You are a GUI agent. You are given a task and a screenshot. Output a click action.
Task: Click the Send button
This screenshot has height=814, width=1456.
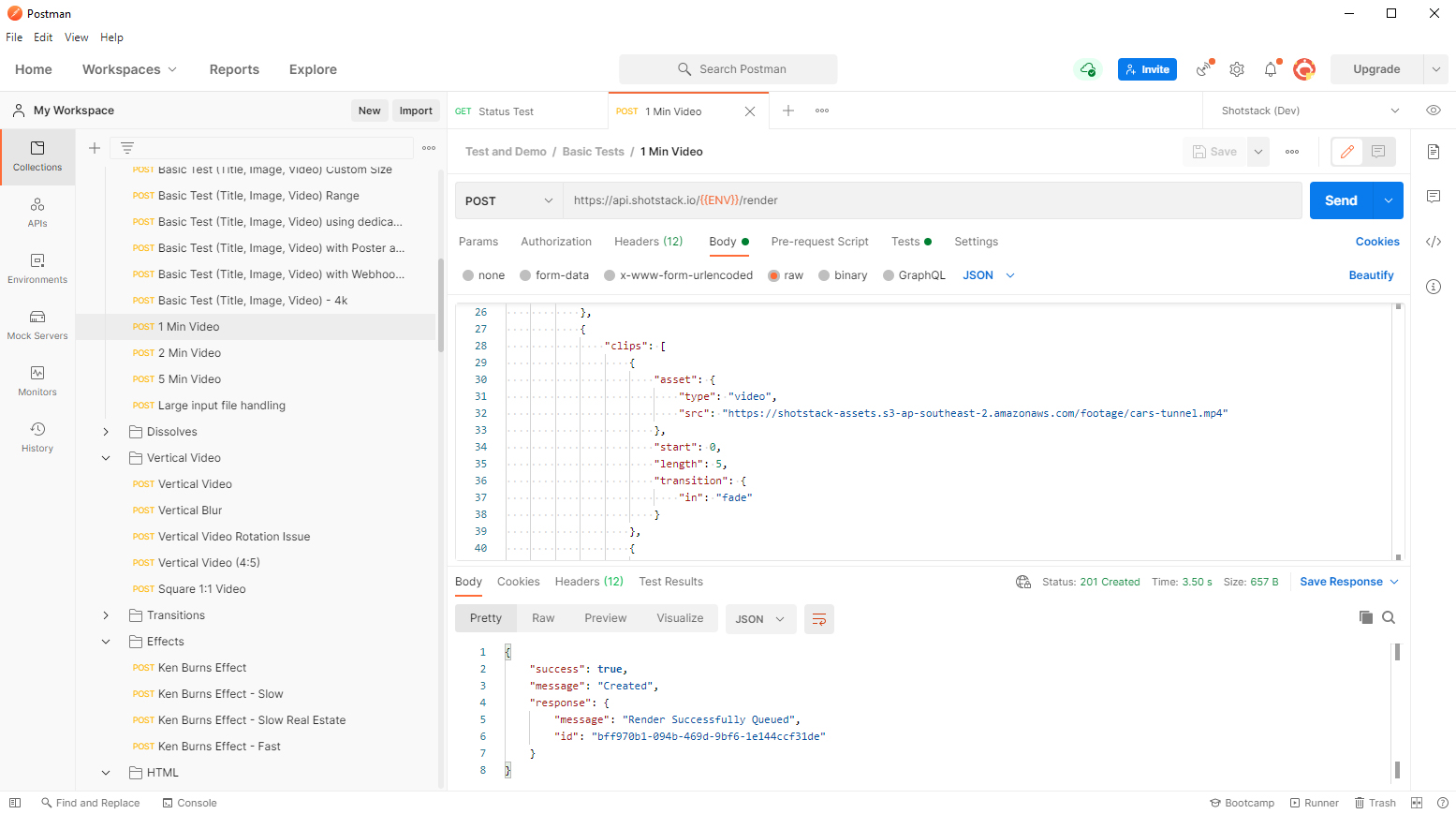pos(1341,200)
